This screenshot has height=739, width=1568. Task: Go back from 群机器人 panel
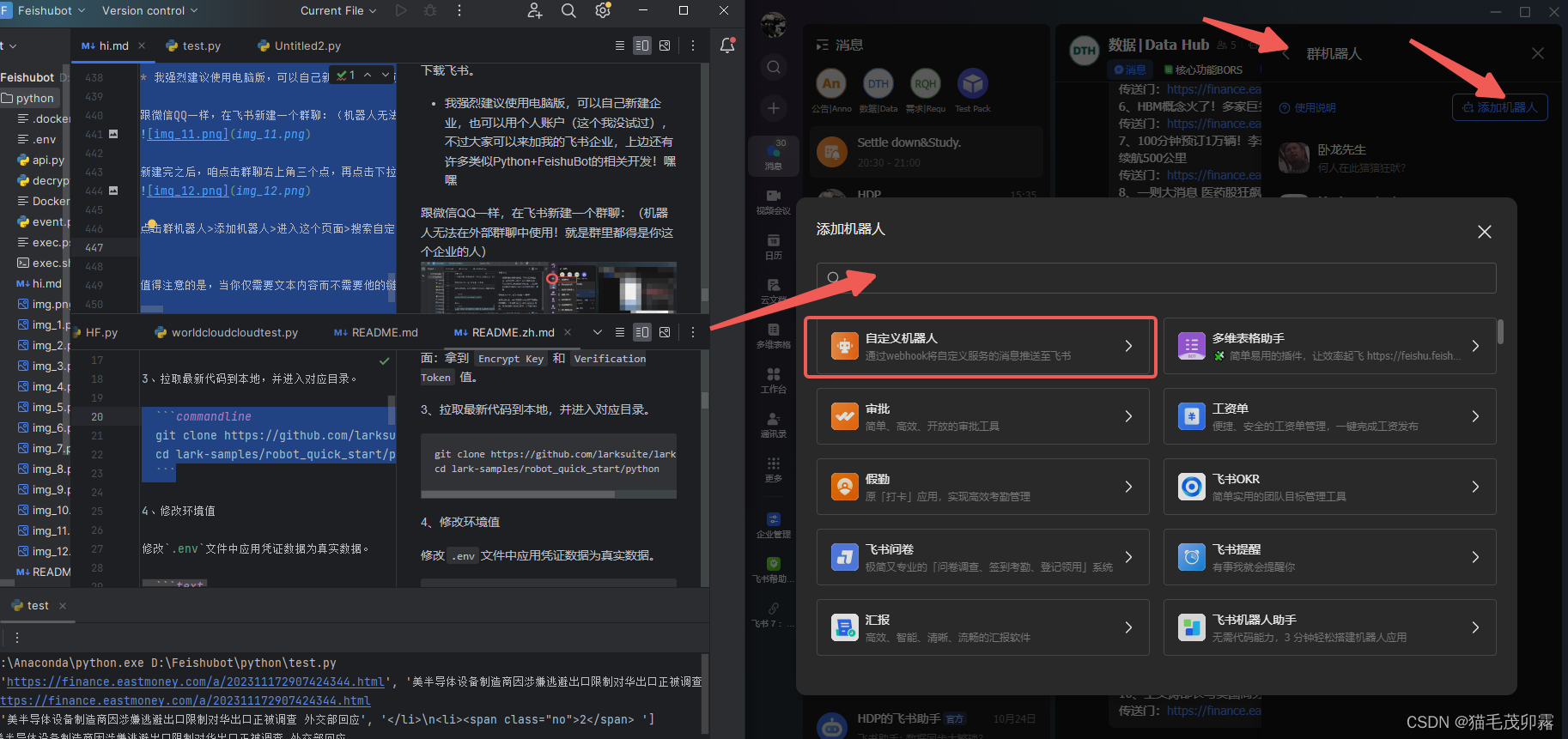tap(1285, 54)
